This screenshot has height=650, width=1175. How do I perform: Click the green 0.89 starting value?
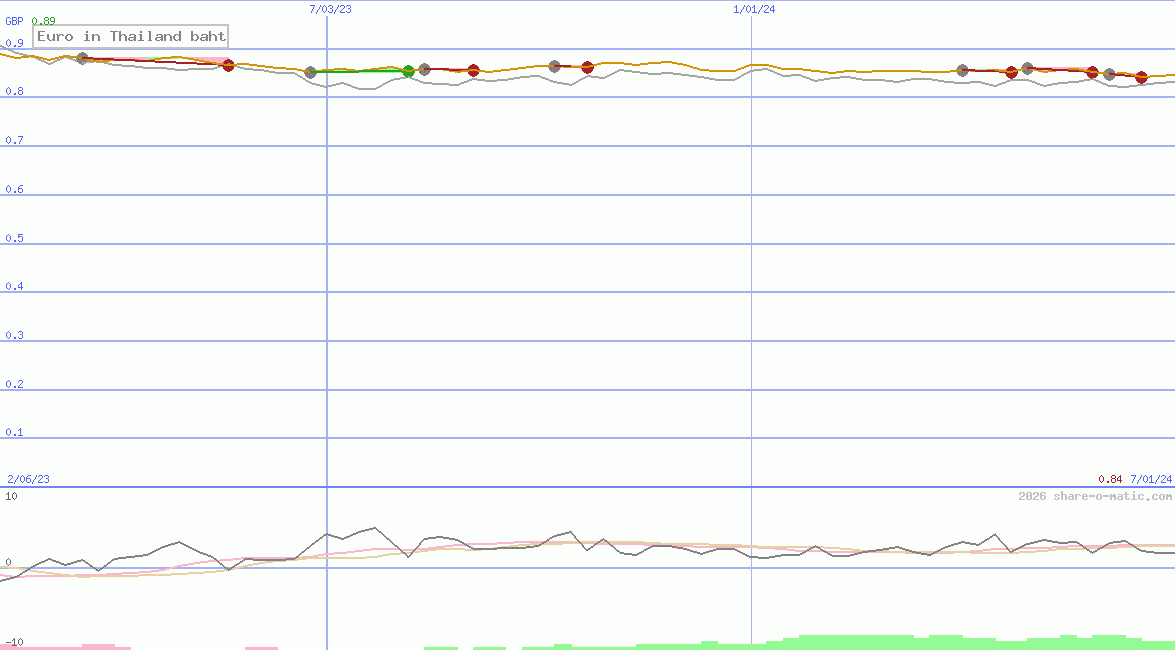pyautogui.click(x=43, y=21)
